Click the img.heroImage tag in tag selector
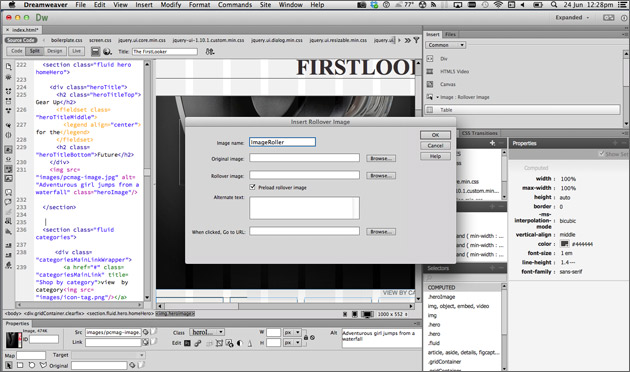 [175, 313]
